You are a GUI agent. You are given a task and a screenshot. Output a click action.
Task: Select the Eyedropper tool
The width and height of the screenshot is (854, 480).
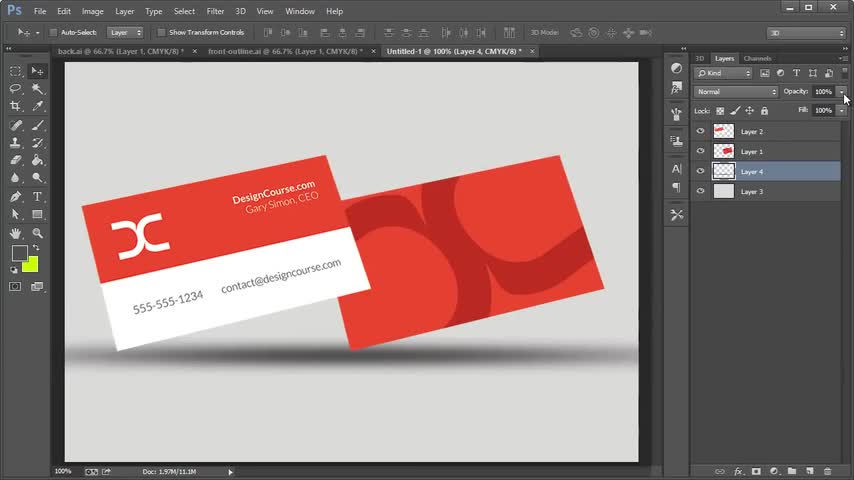(37, 106)
